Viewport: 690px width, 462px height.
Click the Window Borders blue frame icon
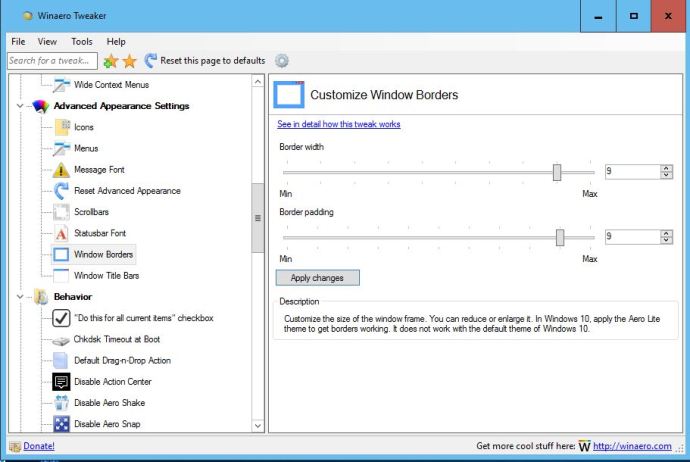click(61, 254)
